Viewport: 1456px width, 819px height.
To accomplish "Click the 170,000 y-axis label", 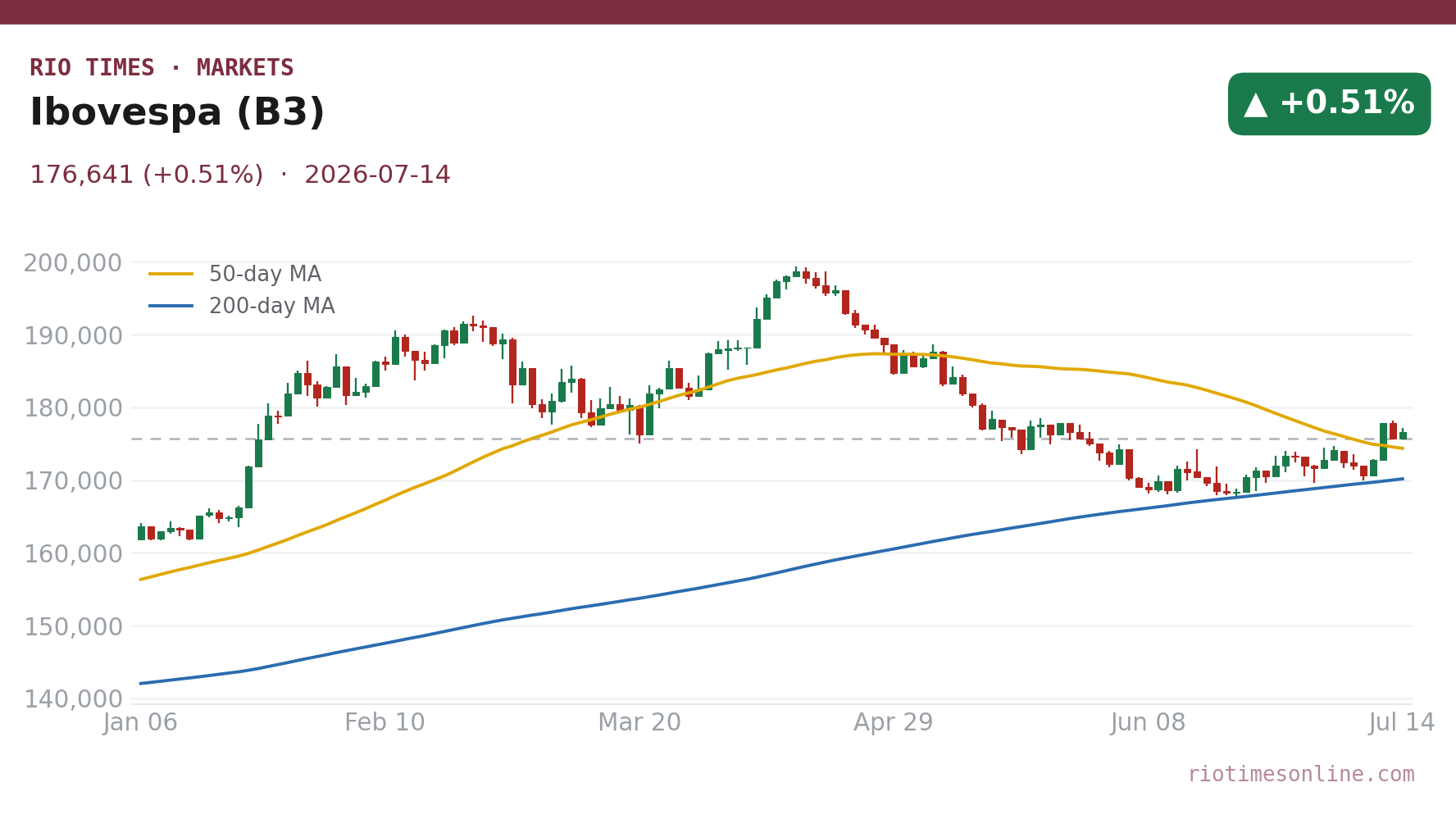I will tap(72, 481).
